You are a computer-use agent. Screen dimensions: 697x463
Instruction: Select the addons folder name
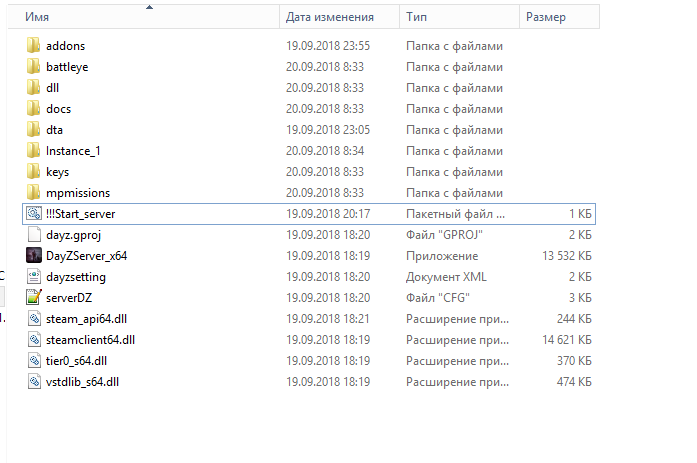coord(65,46)
